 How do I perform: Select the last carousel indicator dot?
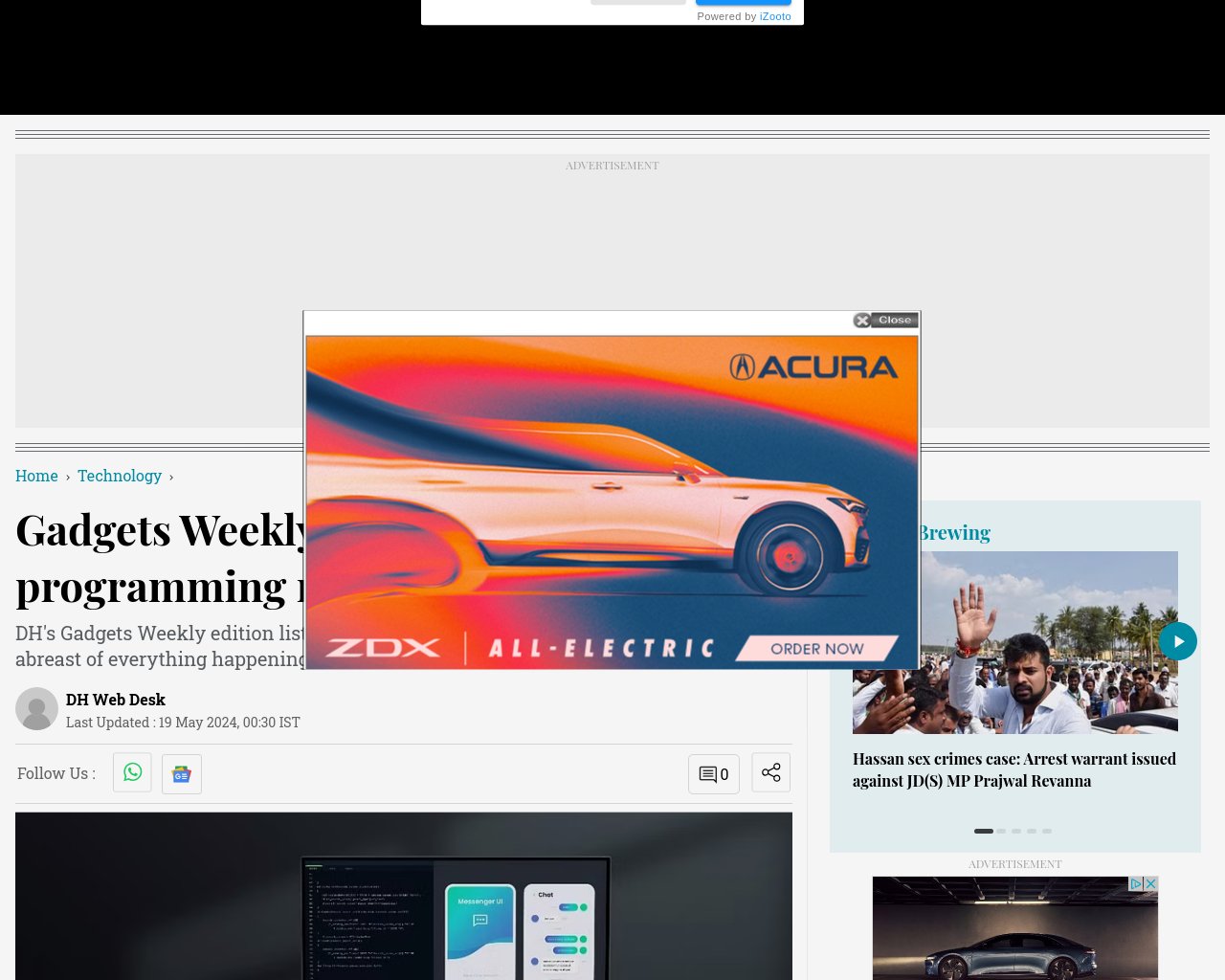[x=1047, y=831]
